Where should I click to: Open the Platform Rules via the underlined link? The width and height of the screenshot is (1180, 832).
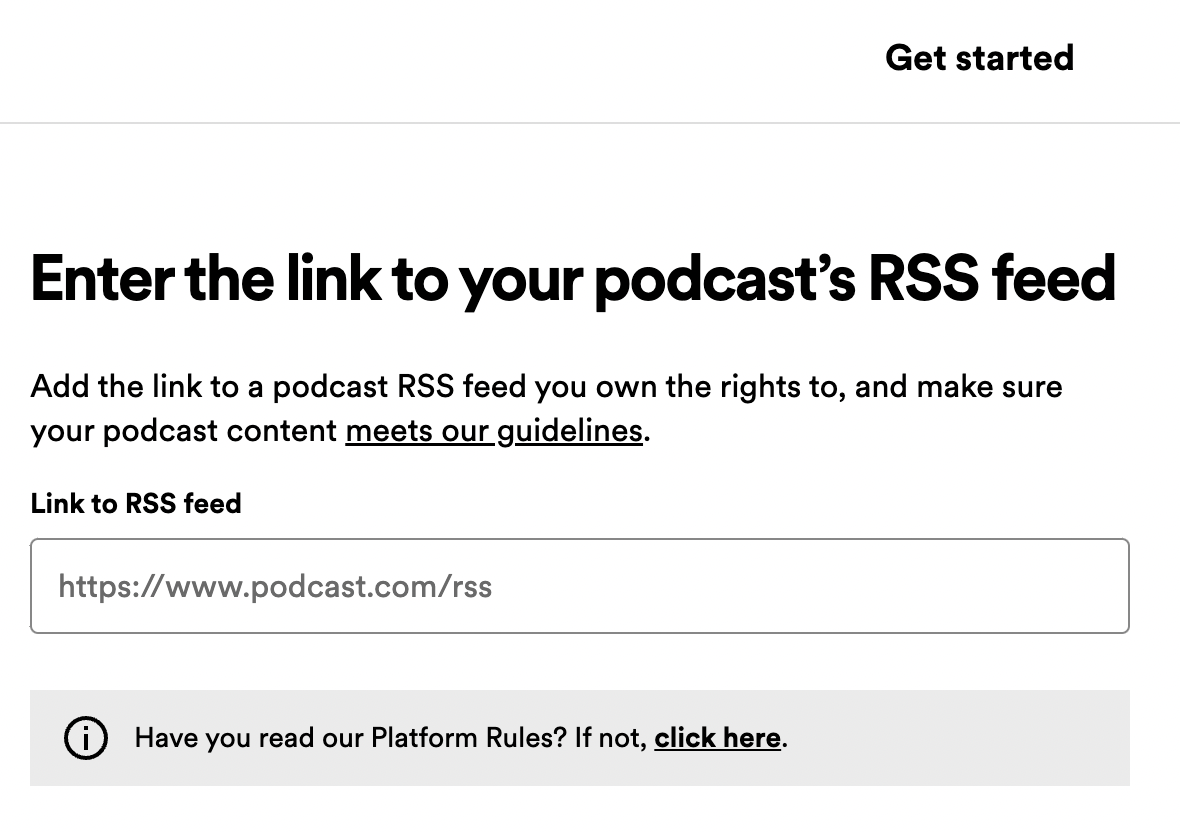point(717,738)
